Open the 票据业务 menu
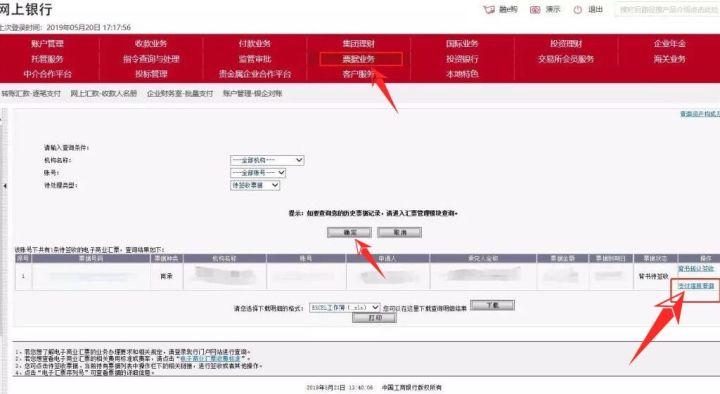This screenshot has height=394, width=720. coord(361,59)
